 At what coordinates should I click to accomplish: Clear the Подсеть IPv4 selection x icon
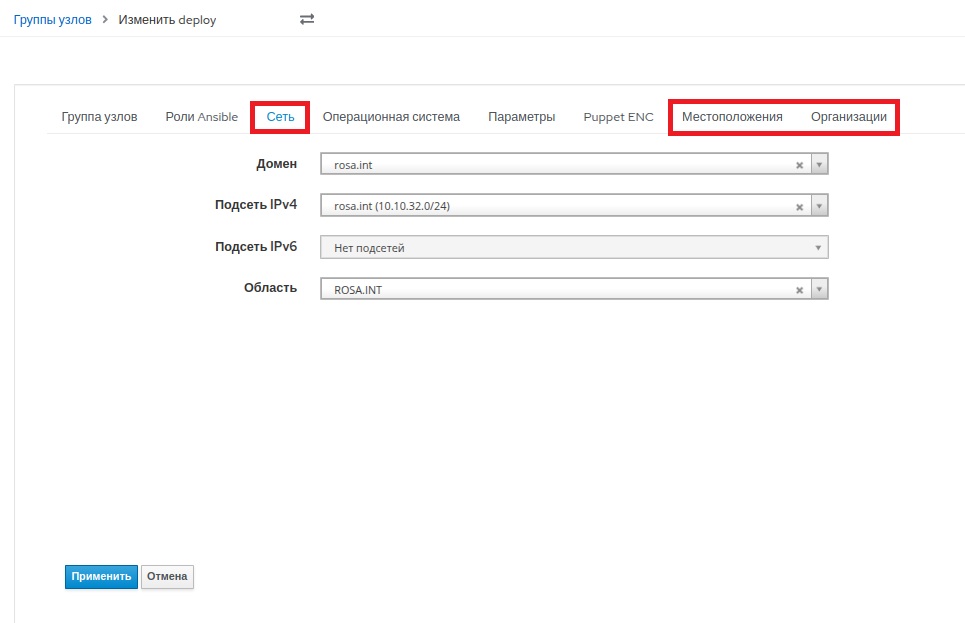pos(799,207)
